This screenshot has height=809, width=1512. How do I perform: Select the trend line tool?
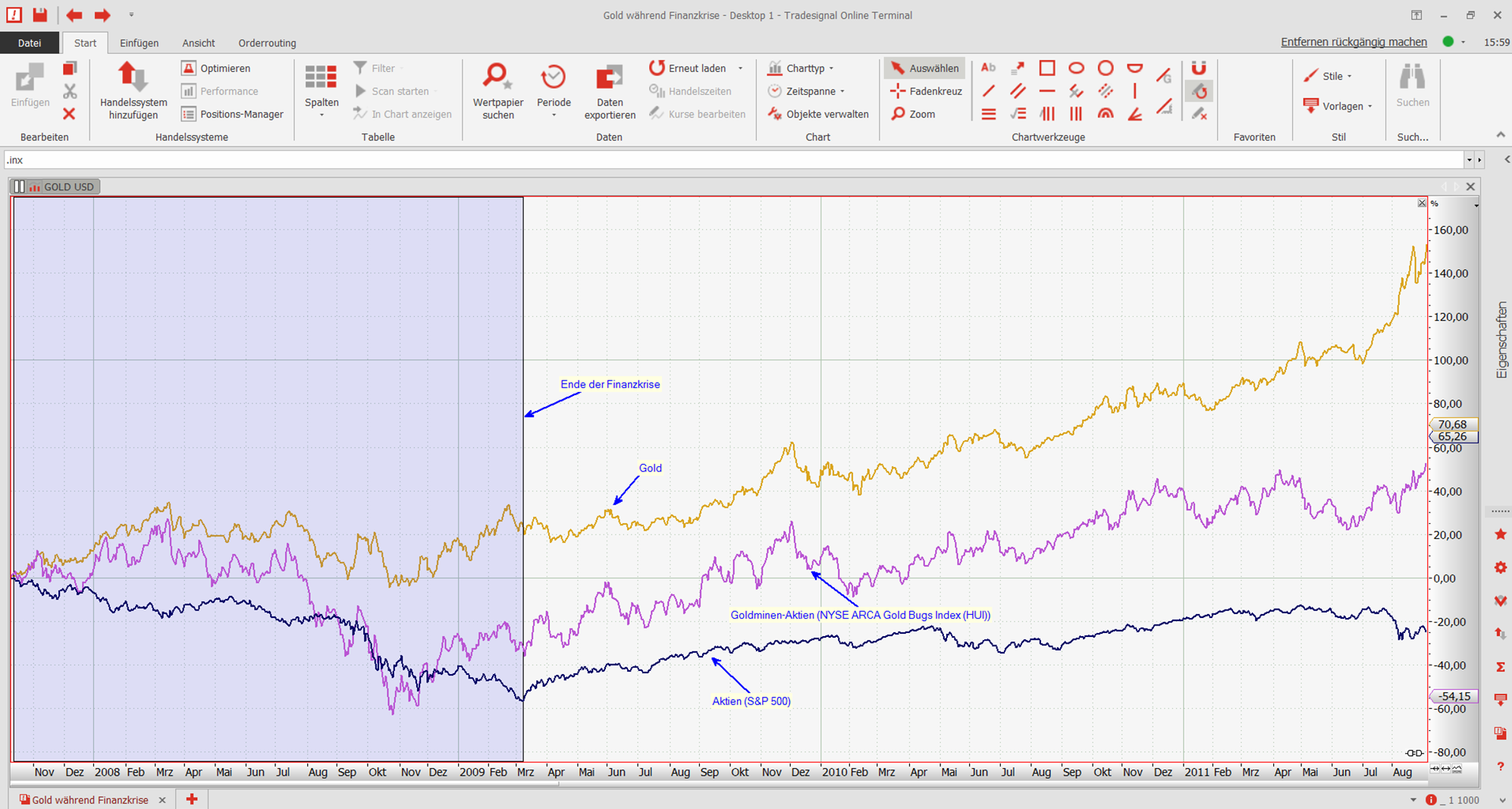tap(988, 91)
